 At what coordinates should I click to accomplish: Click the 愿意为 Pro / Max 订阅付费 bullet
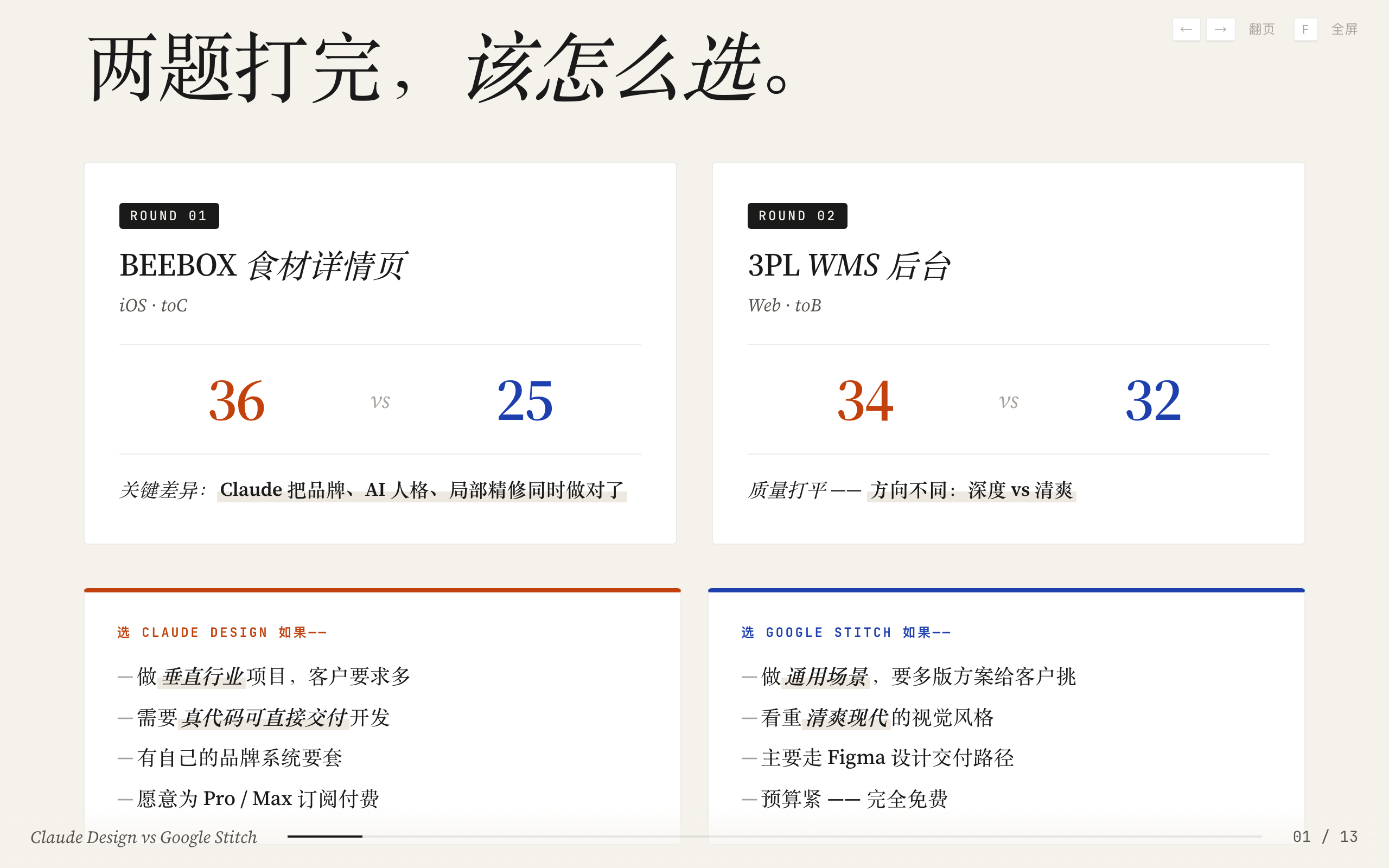(249, 799)
